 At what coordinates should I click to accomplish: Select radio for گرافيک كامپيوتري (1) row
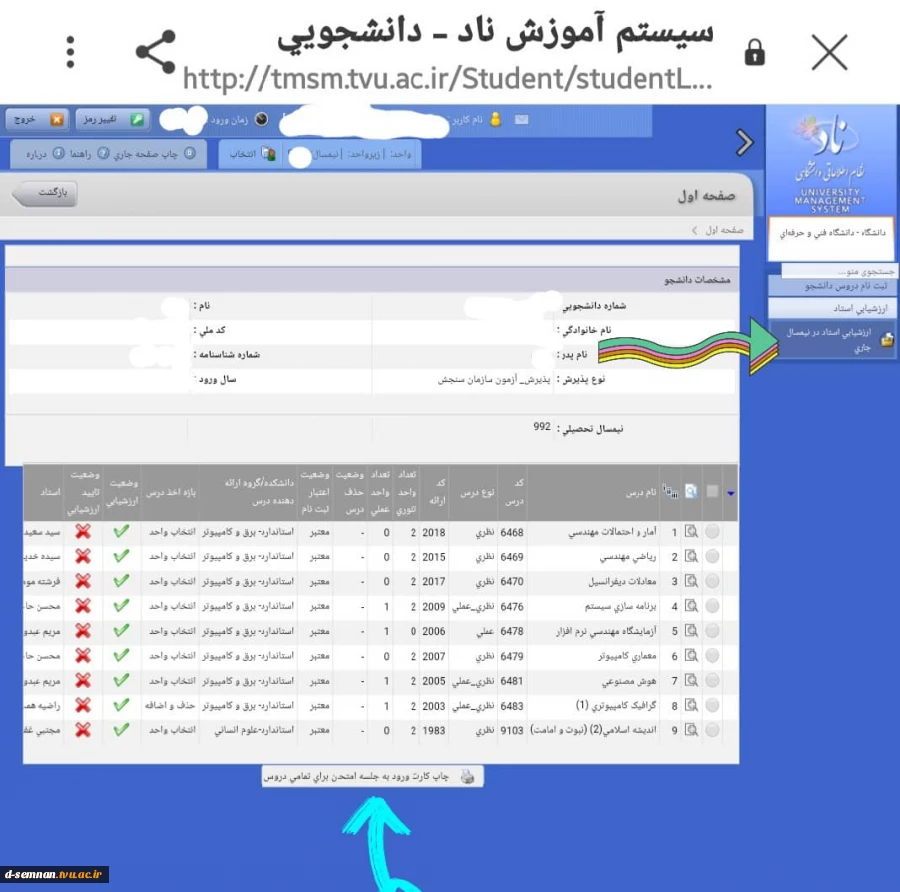coord(712,705)
